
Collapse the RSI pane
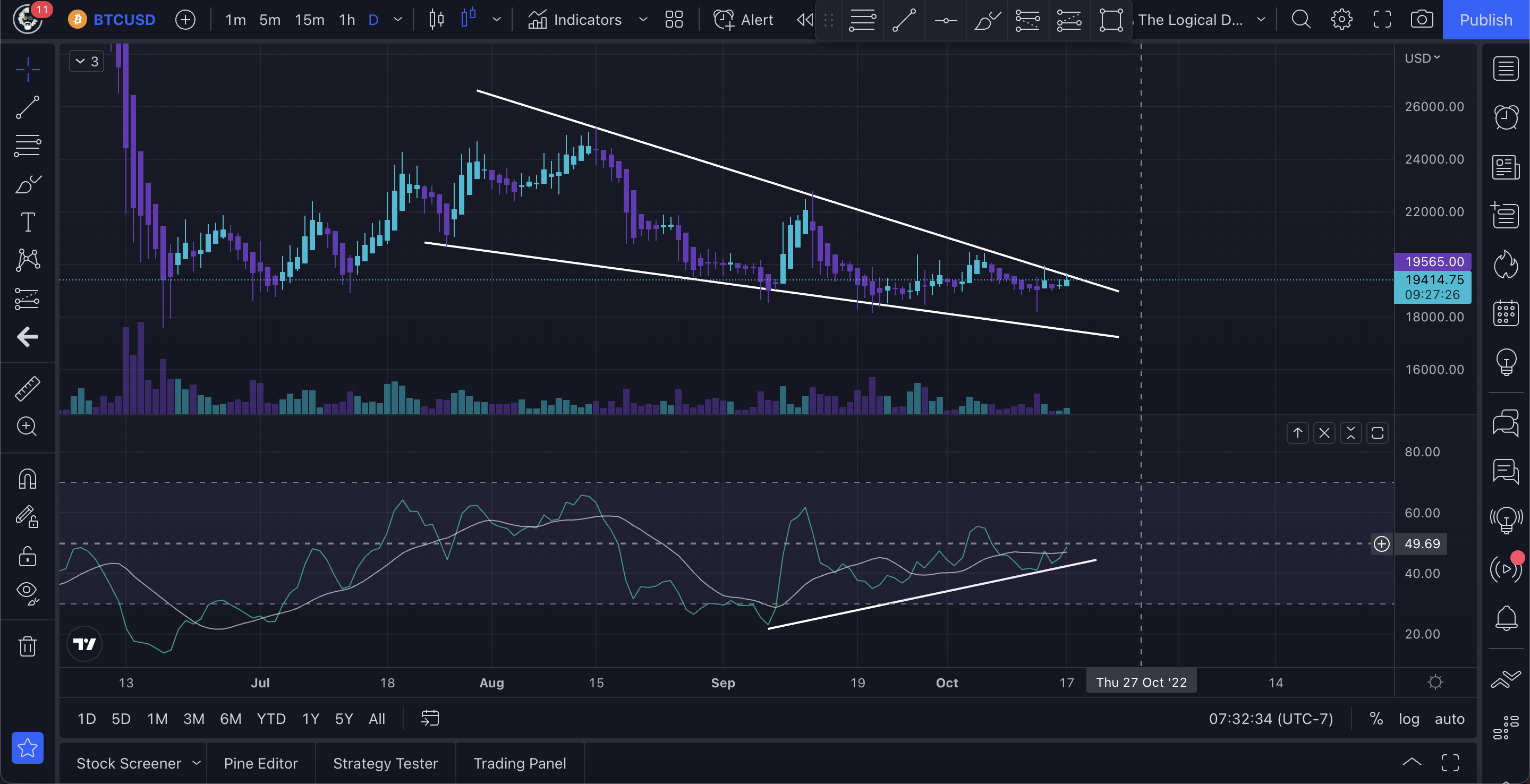[x=1350, y=433]
